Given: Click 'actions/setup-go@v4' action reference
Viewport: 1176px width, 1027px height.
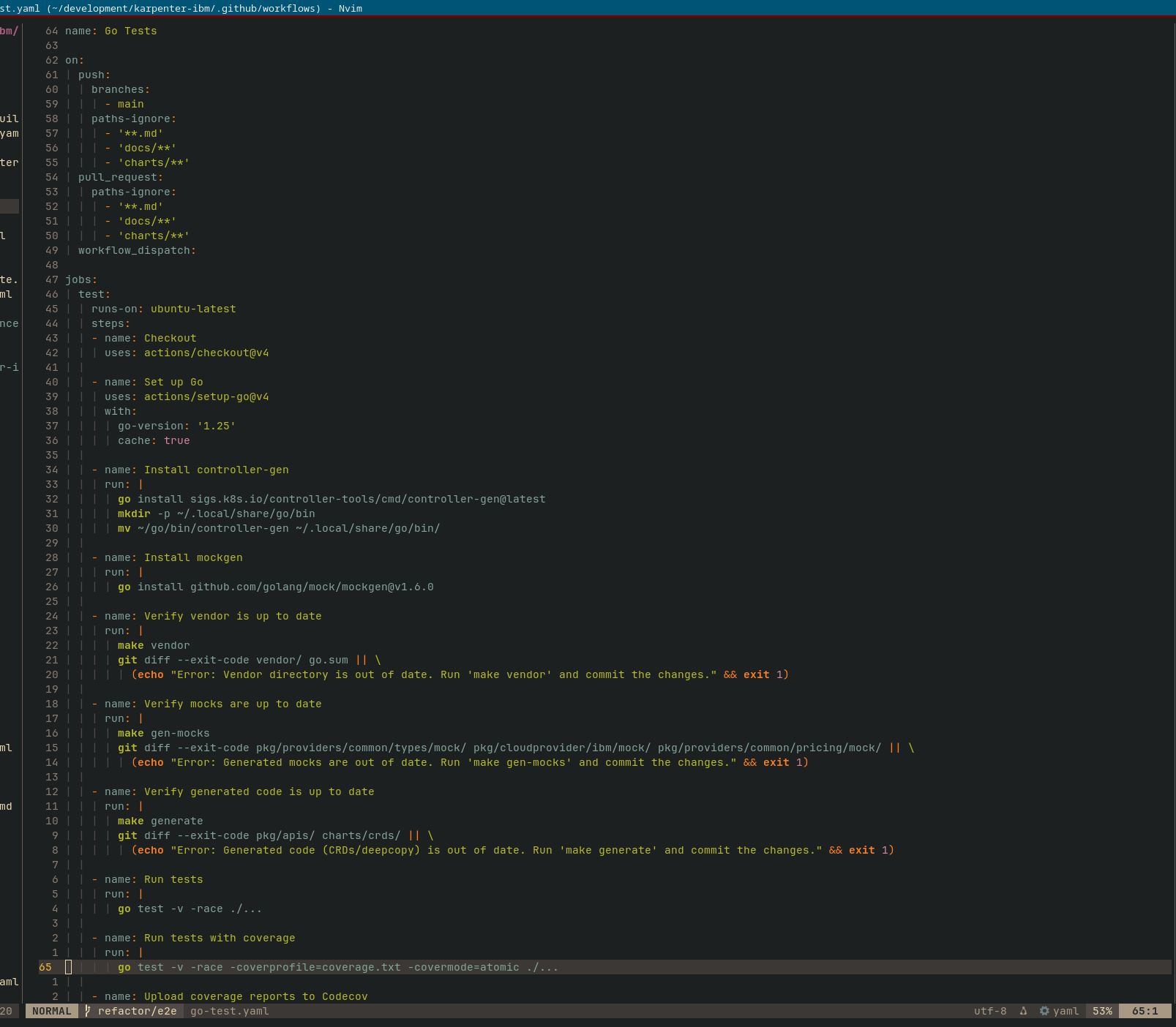Looking at the screenshot, I should click(206, 396).
